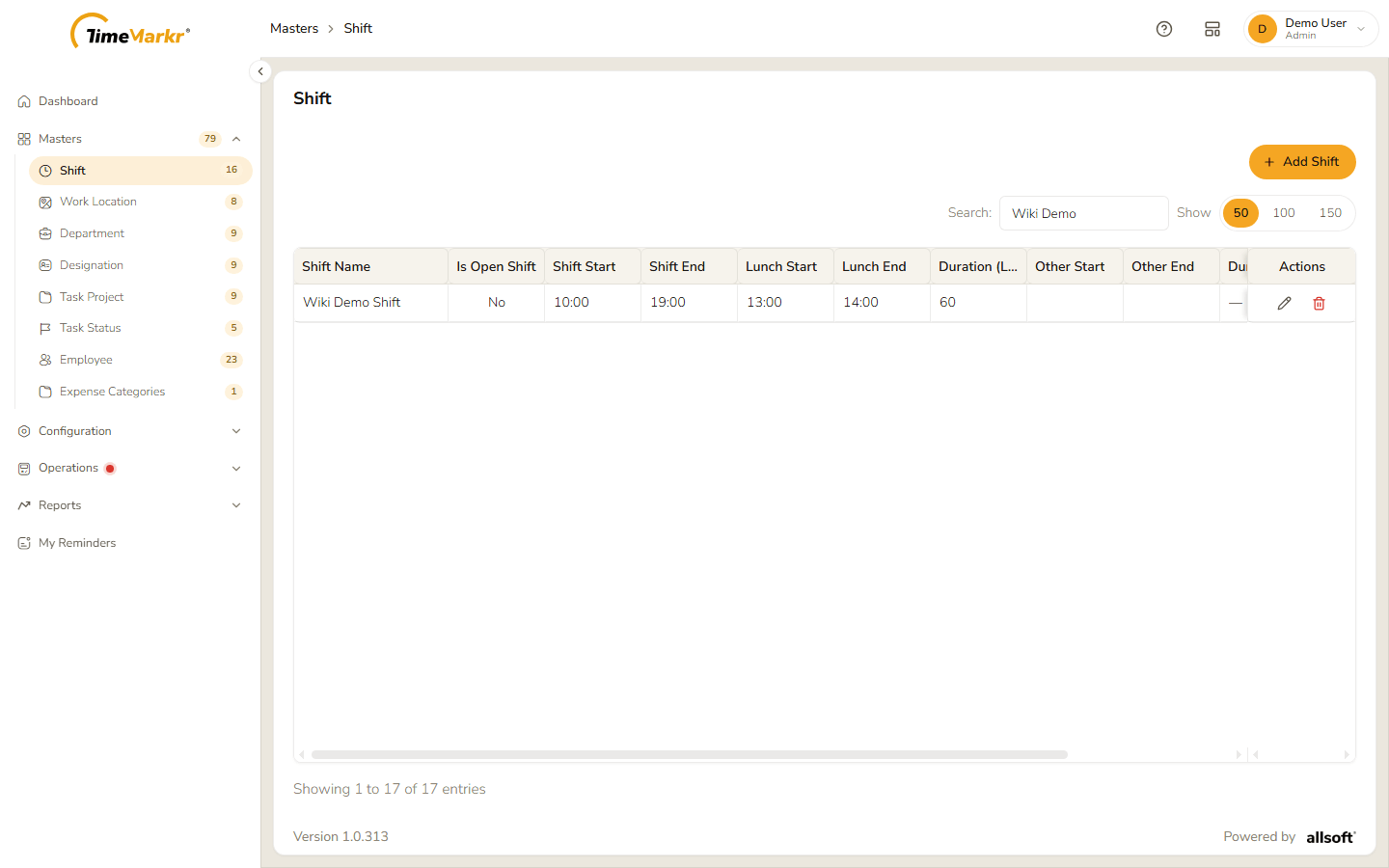Delete Wiki Demo Shift with trash icon
Image resolution: width=1389 pixels, height=868 pixels.
click(1320, 303)
